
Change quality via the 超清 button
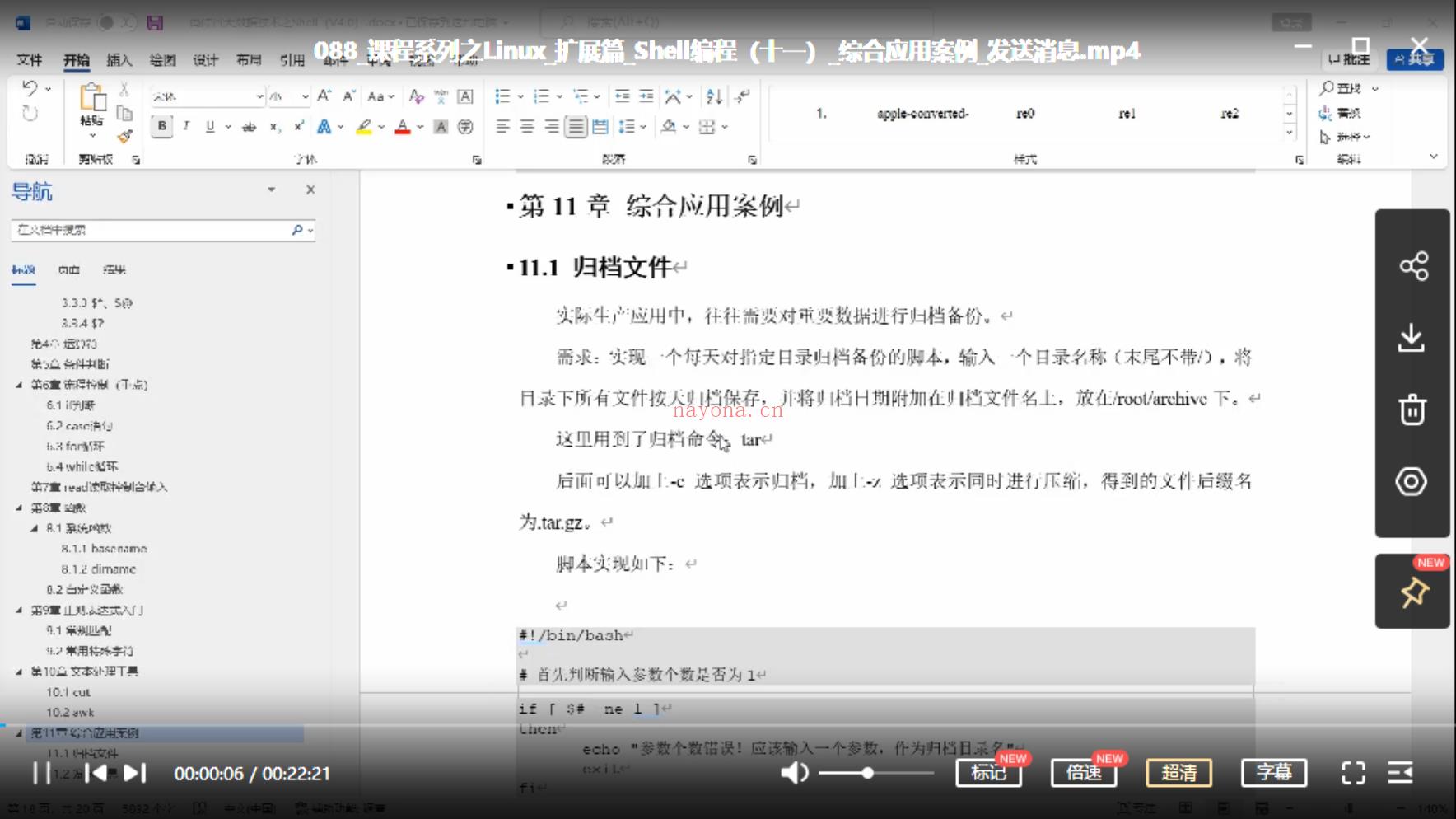[1179, 772]
